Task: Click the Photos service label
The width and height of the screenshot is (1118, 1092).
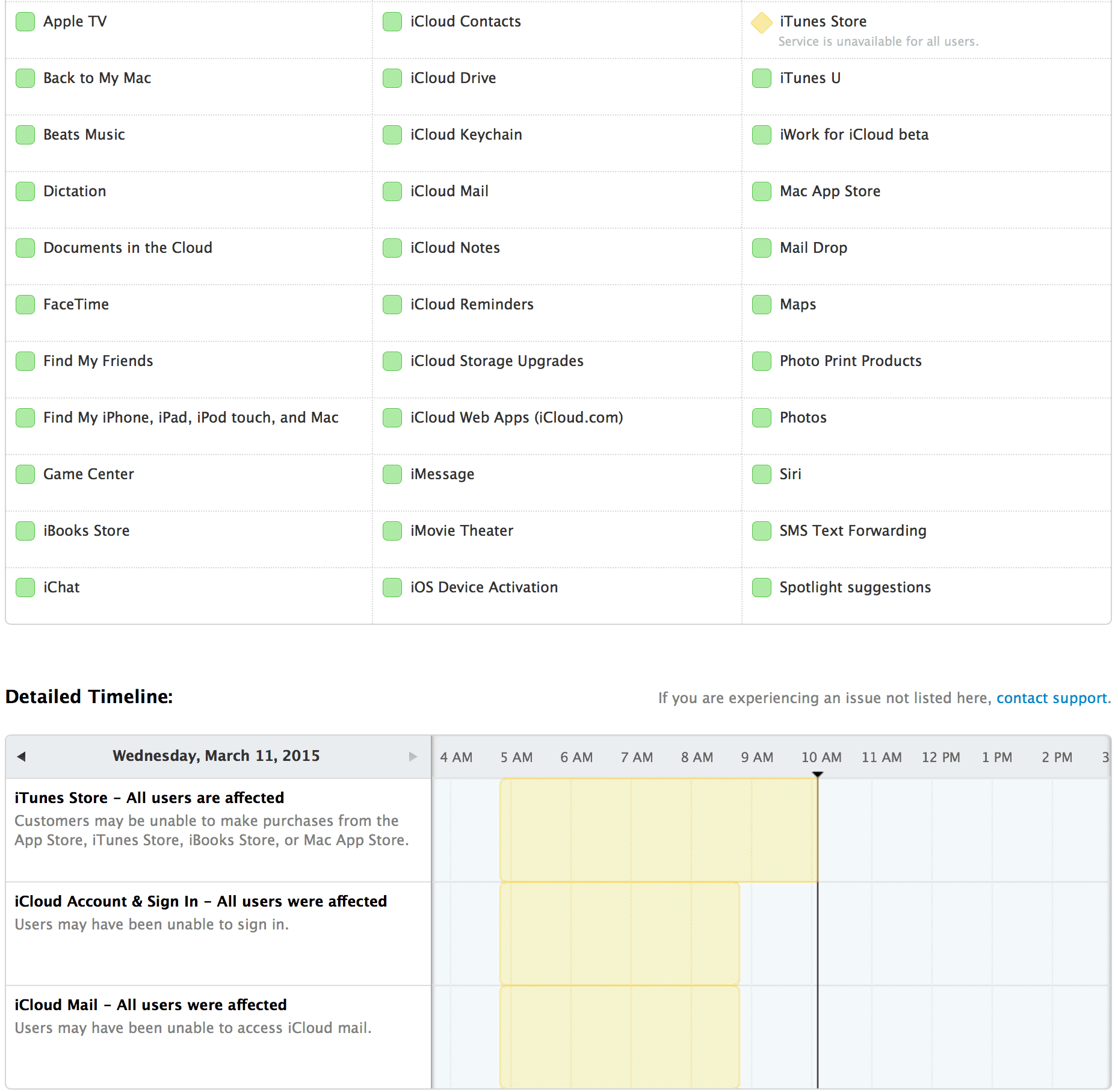Action: (803, 418)
